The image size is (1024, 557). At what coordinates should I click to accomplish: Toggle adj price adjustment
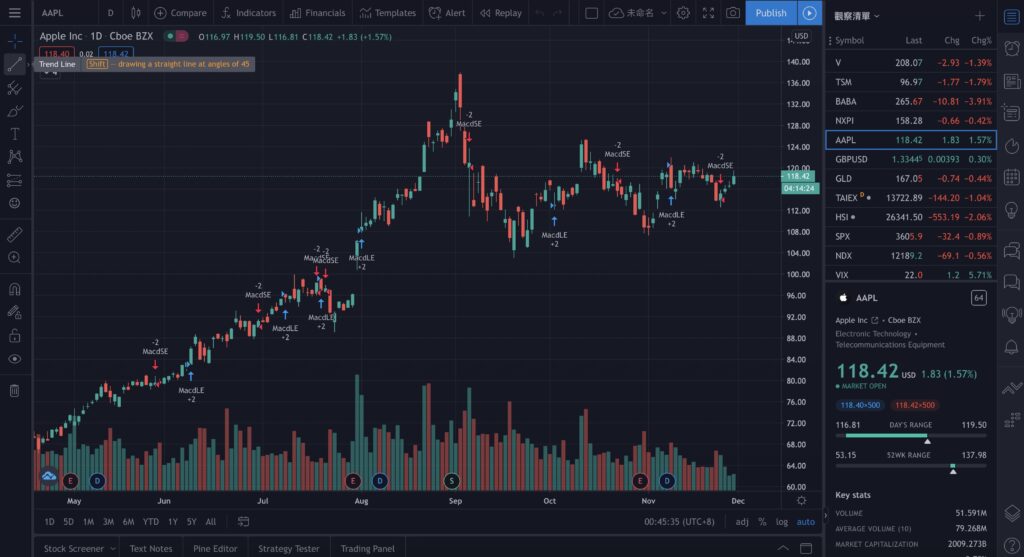point(742,522)
